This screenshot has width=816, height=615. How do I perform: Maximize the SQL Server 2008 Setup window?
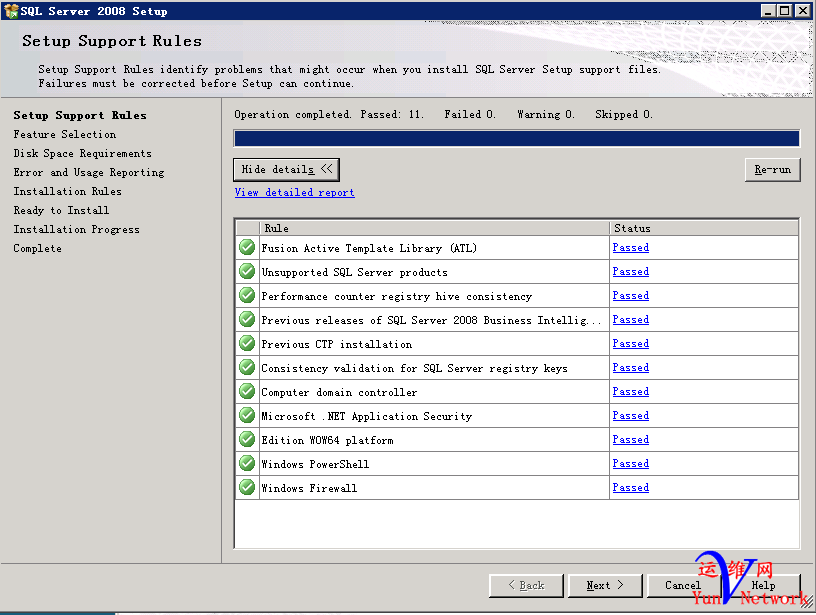785,10
